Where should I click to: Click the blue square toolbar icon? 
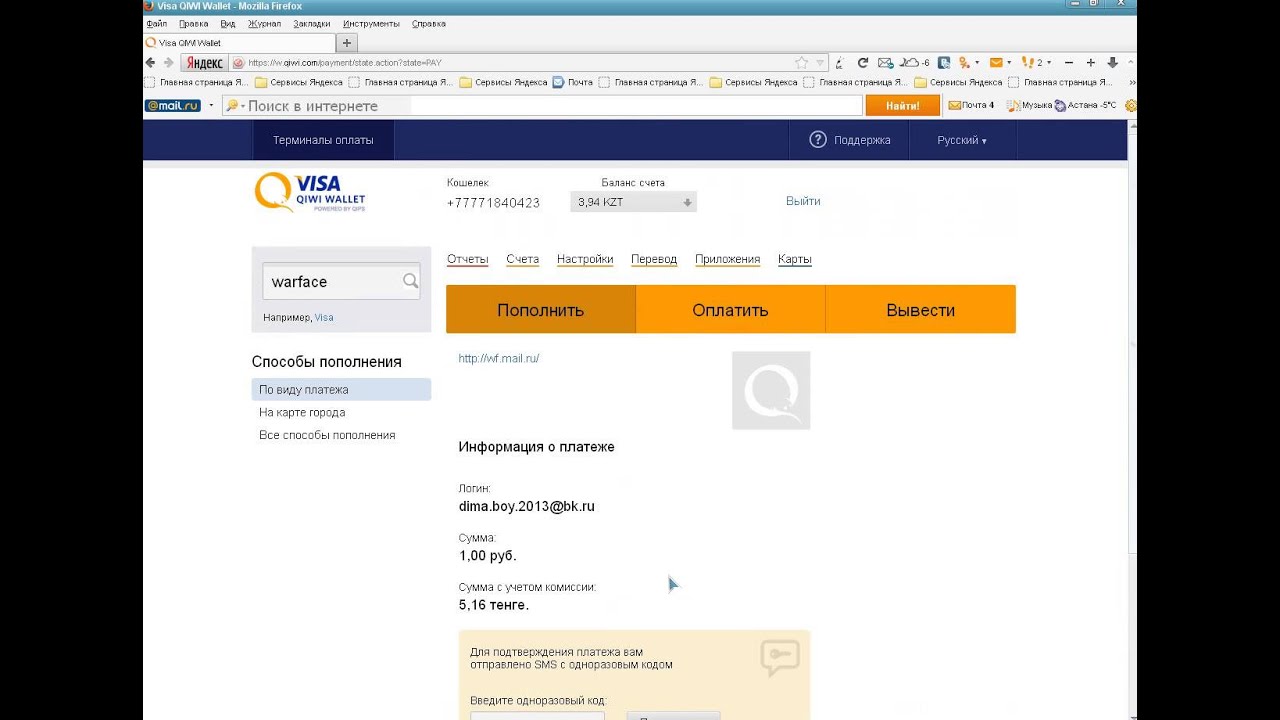click(x=944, y=62)
